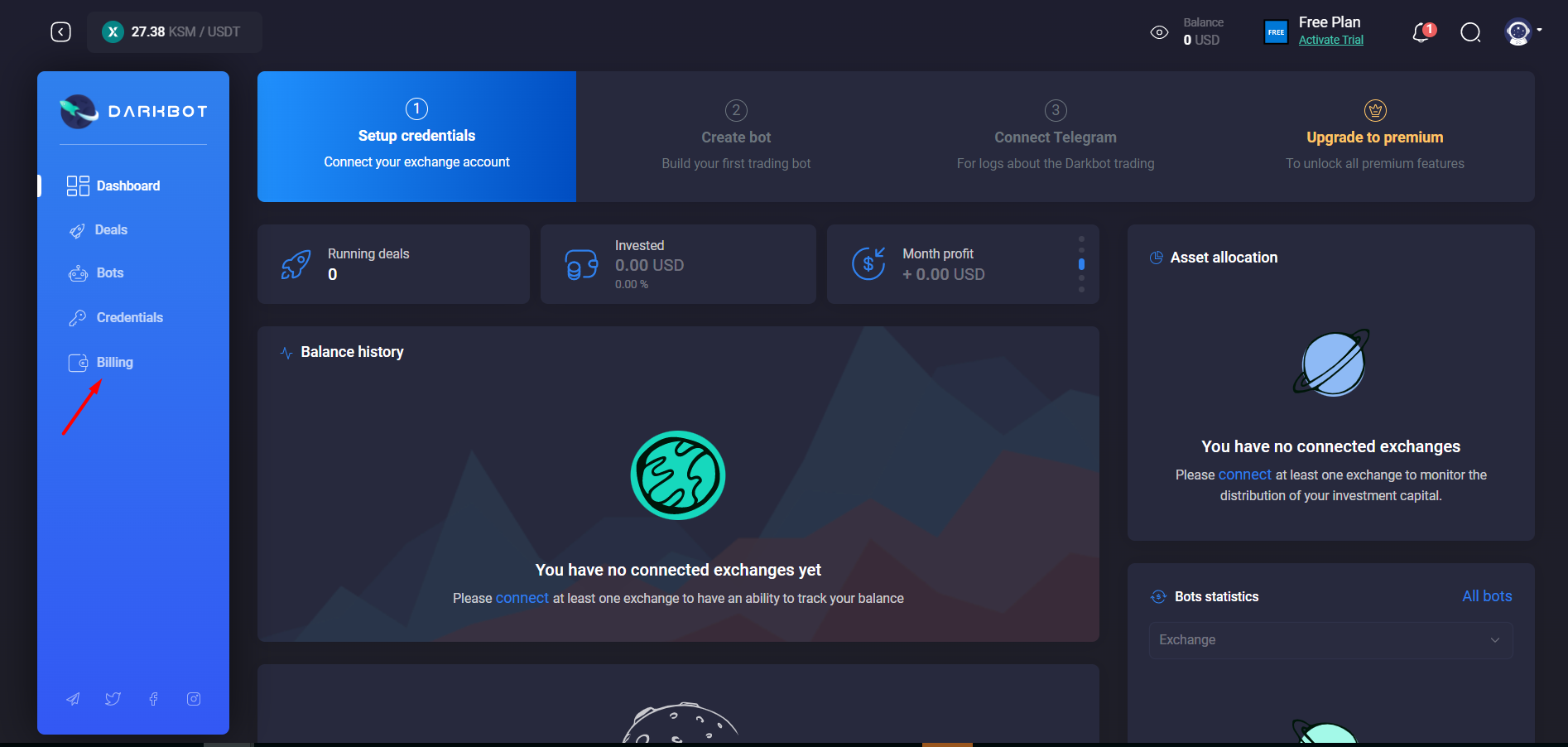Expand the profile avatar menu
The height and width of the screenshot is (747, 1568).
pyautogui.click(x=1517, y=31)
